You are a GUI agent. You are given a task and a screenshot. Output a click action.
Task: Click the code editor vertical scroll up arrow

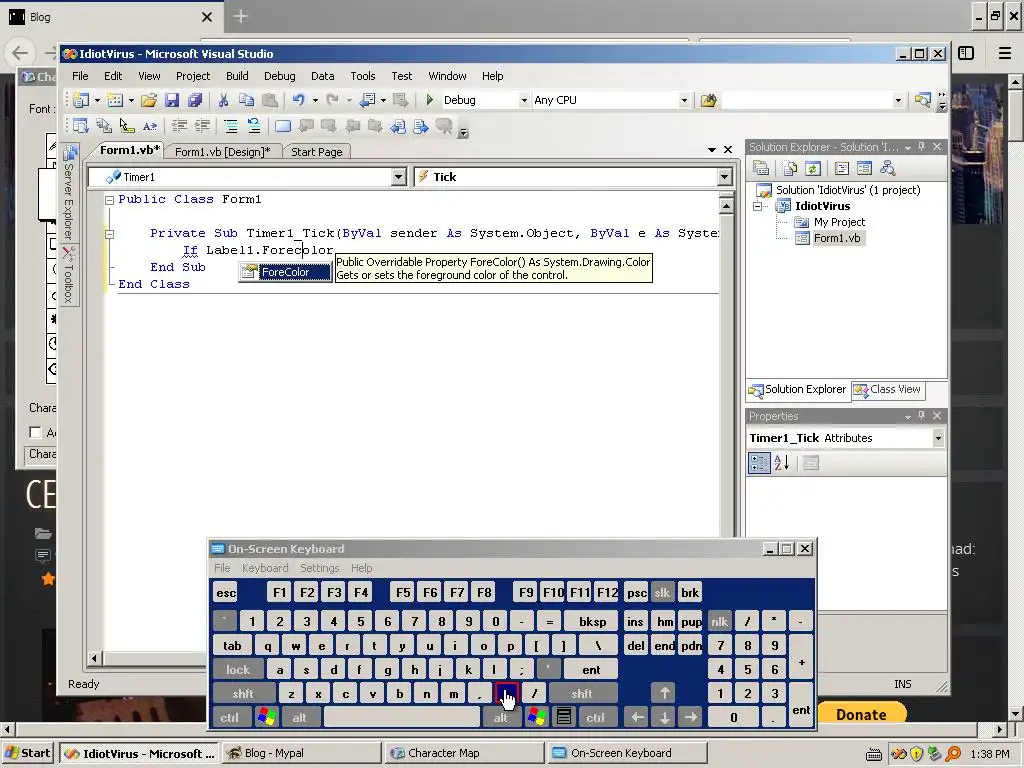coord(726,206)
